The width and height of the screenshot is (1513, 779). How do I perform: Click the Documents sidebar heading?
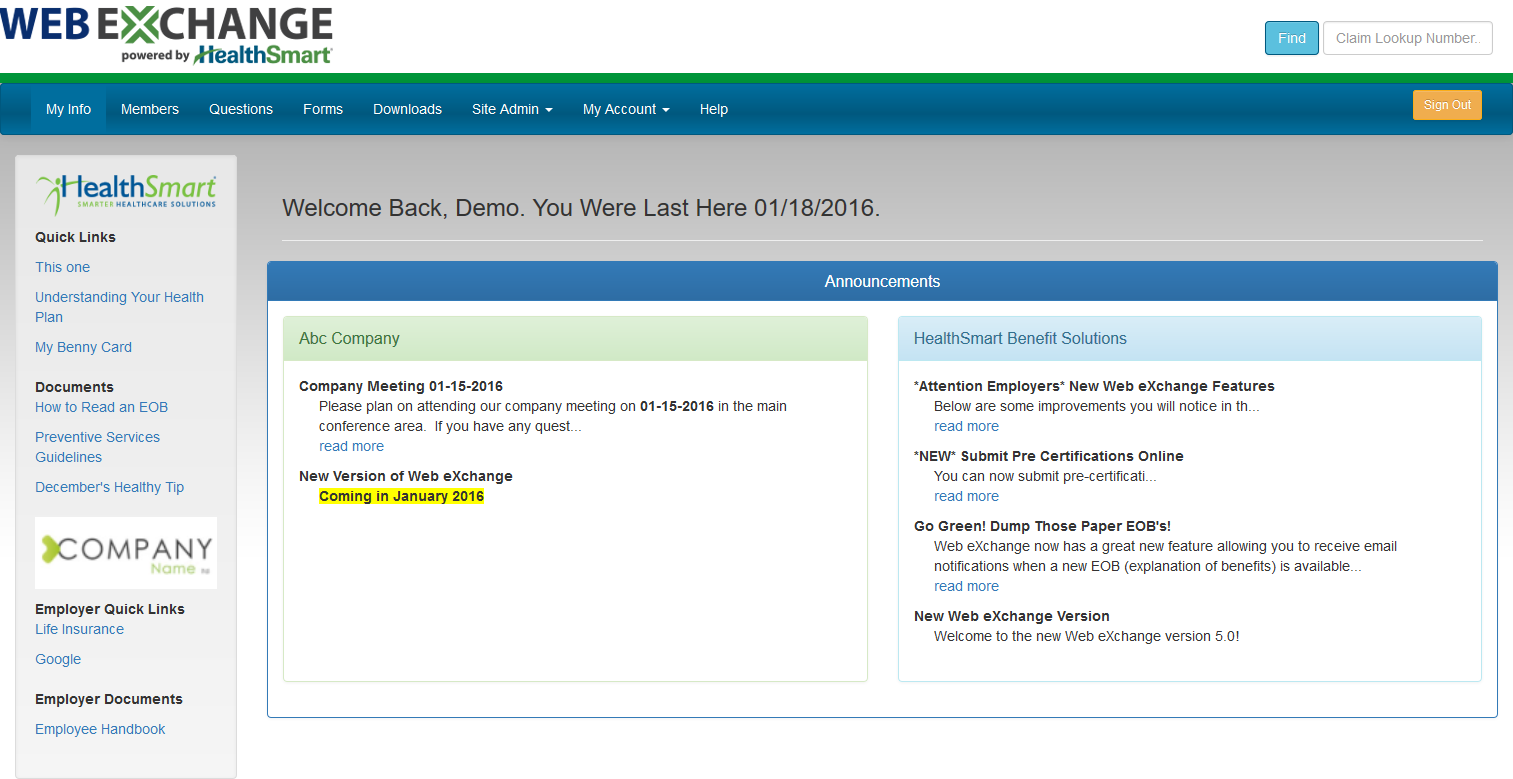[x=74, y=387]
